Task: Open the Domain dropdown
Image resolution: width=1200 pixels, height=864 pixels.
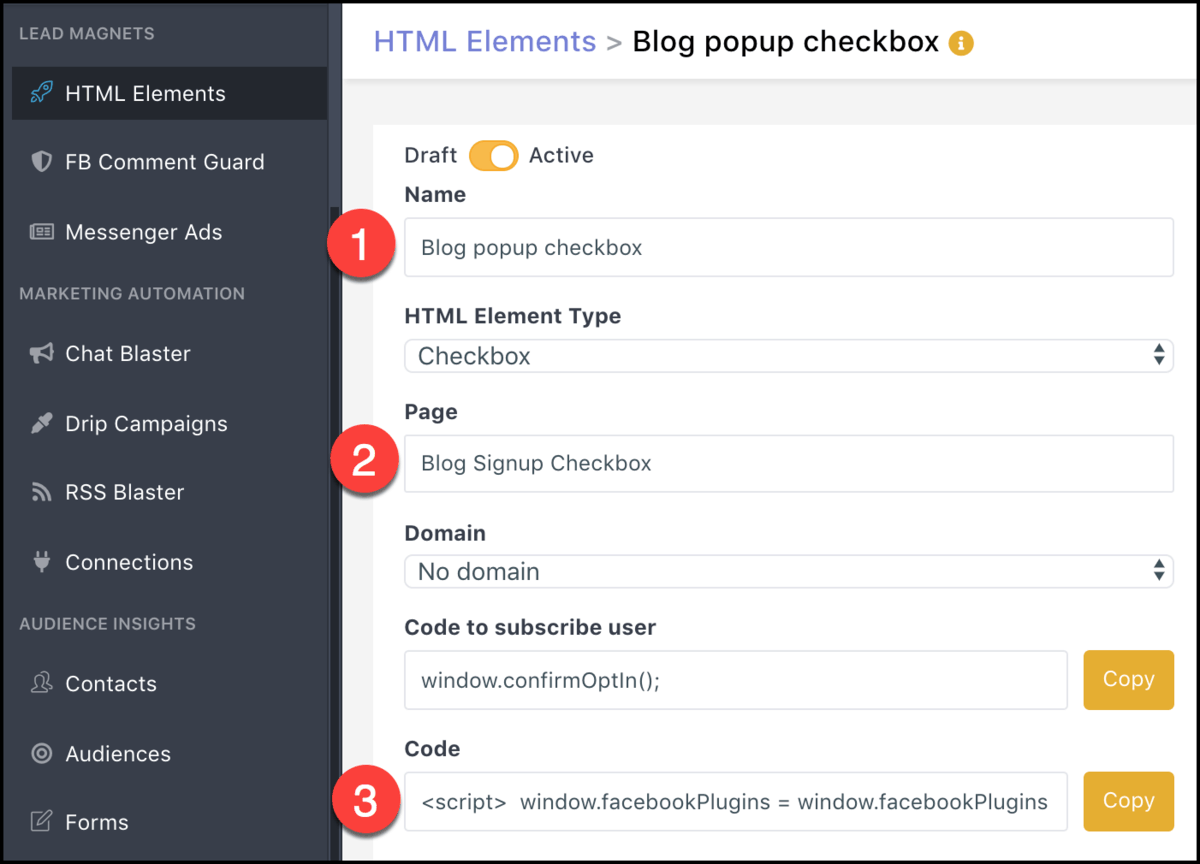Action: [x=789, y=571]
